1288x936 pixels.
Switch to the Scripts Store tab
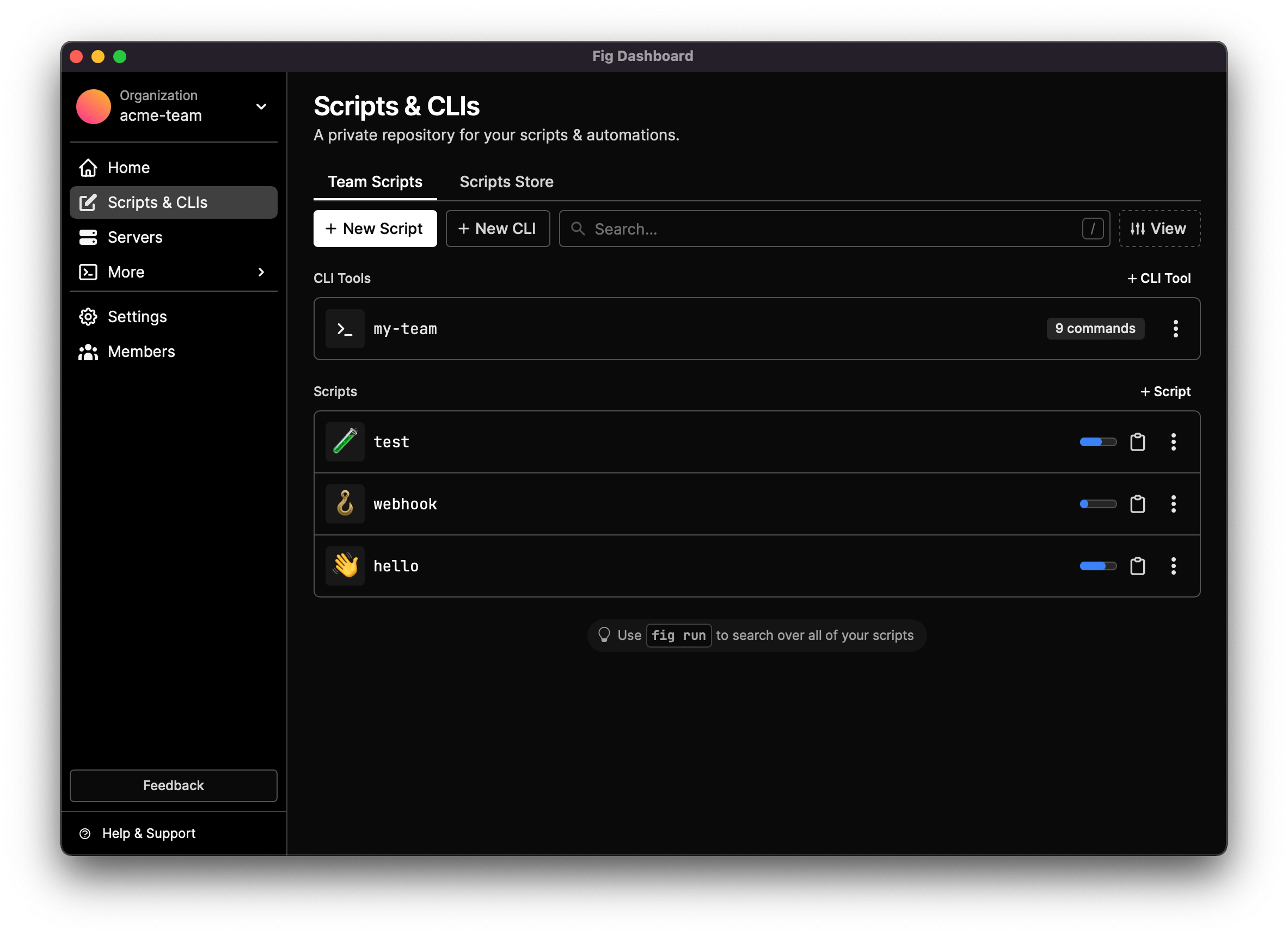(506, 182)
